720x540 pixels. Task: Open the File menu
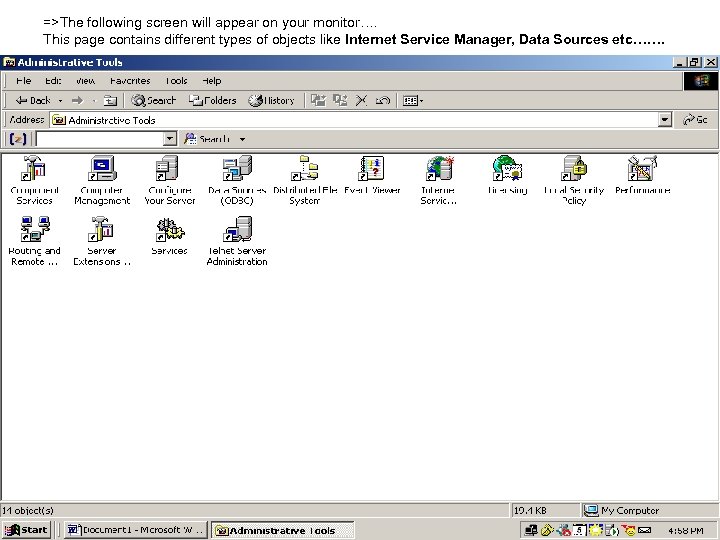click(23, 81)
